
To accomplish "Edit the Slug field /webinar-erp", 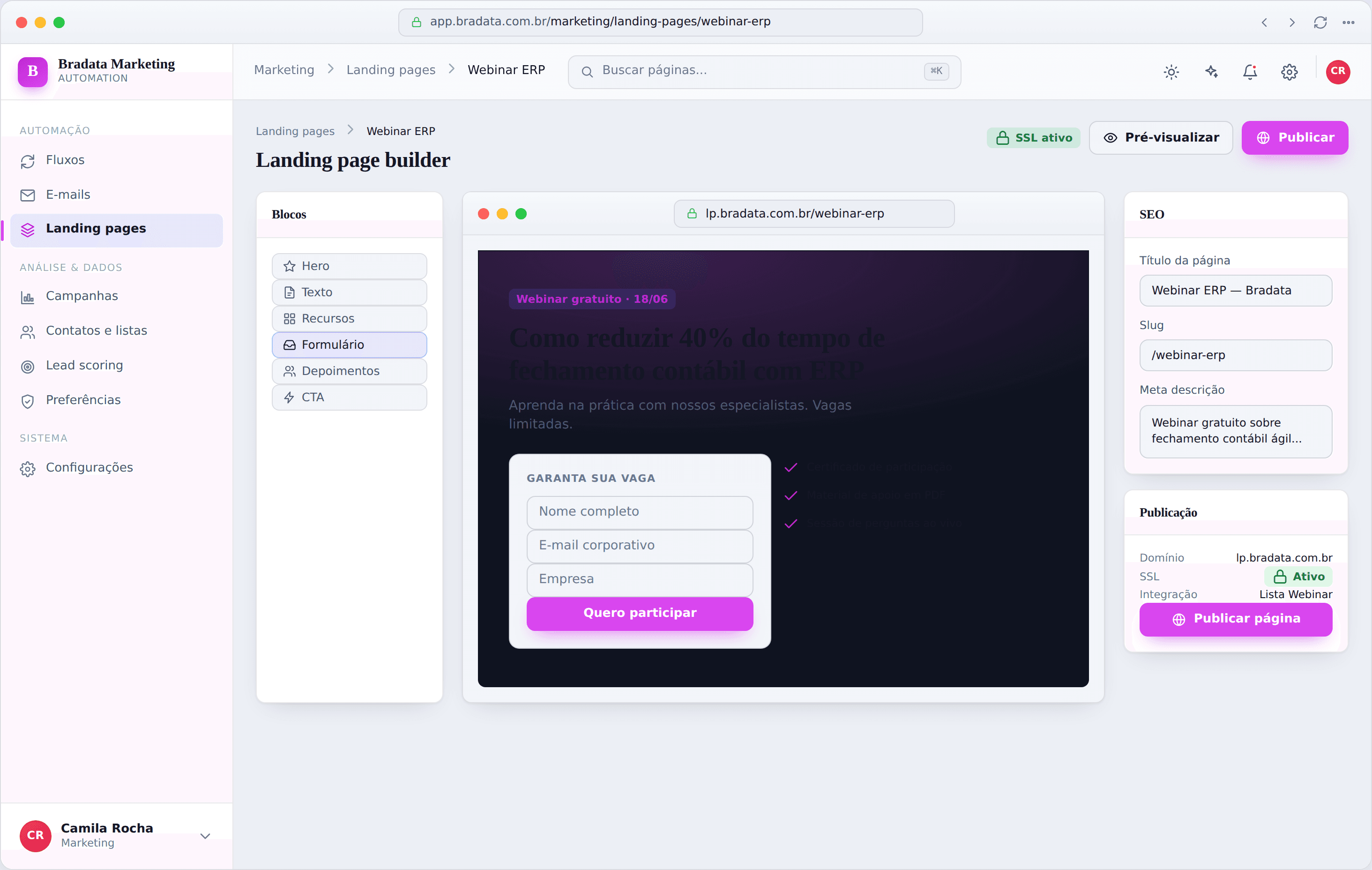I will 1235,355.
